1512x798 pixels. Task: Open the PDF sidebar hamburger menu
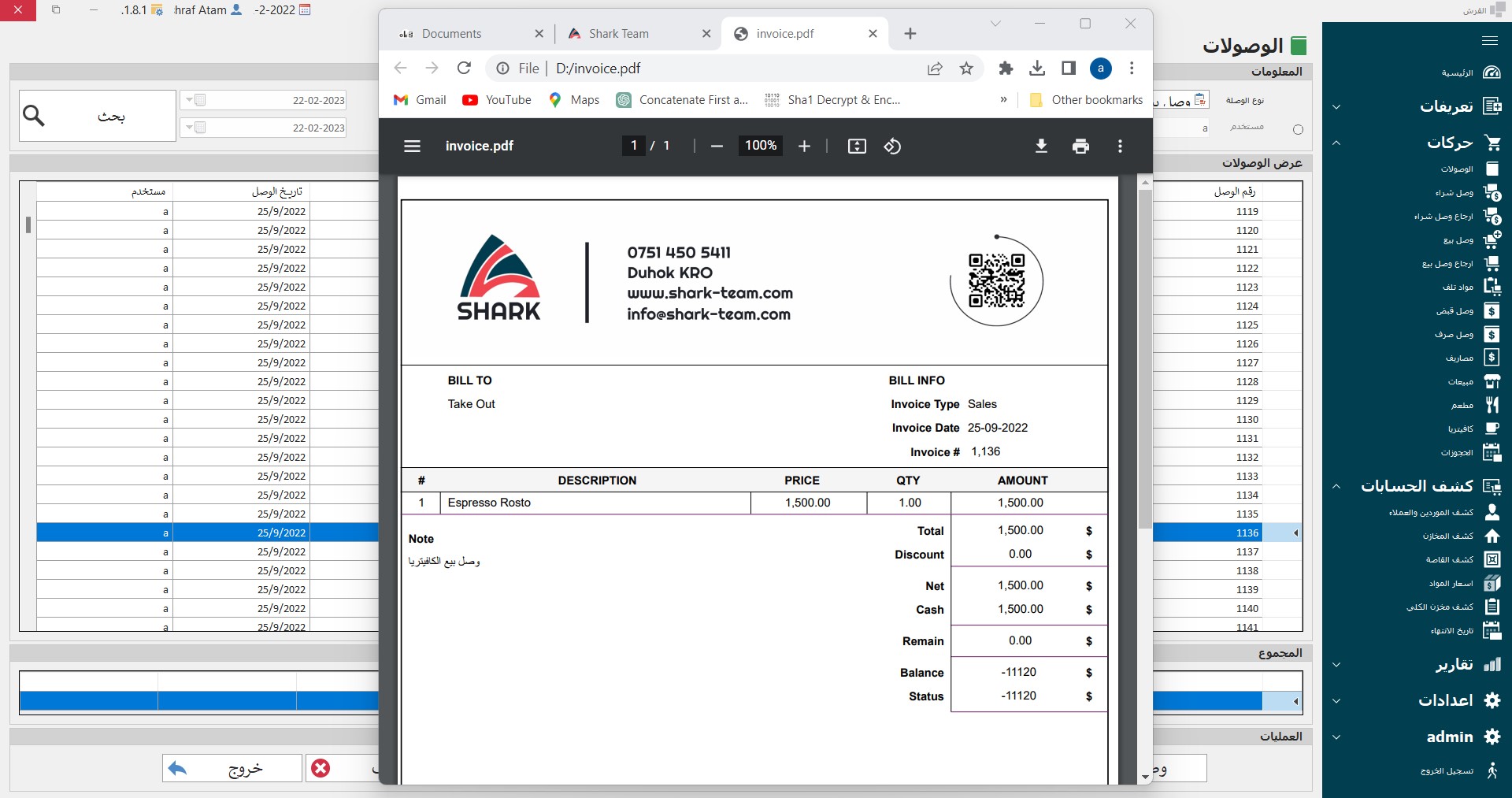(412, 146)
